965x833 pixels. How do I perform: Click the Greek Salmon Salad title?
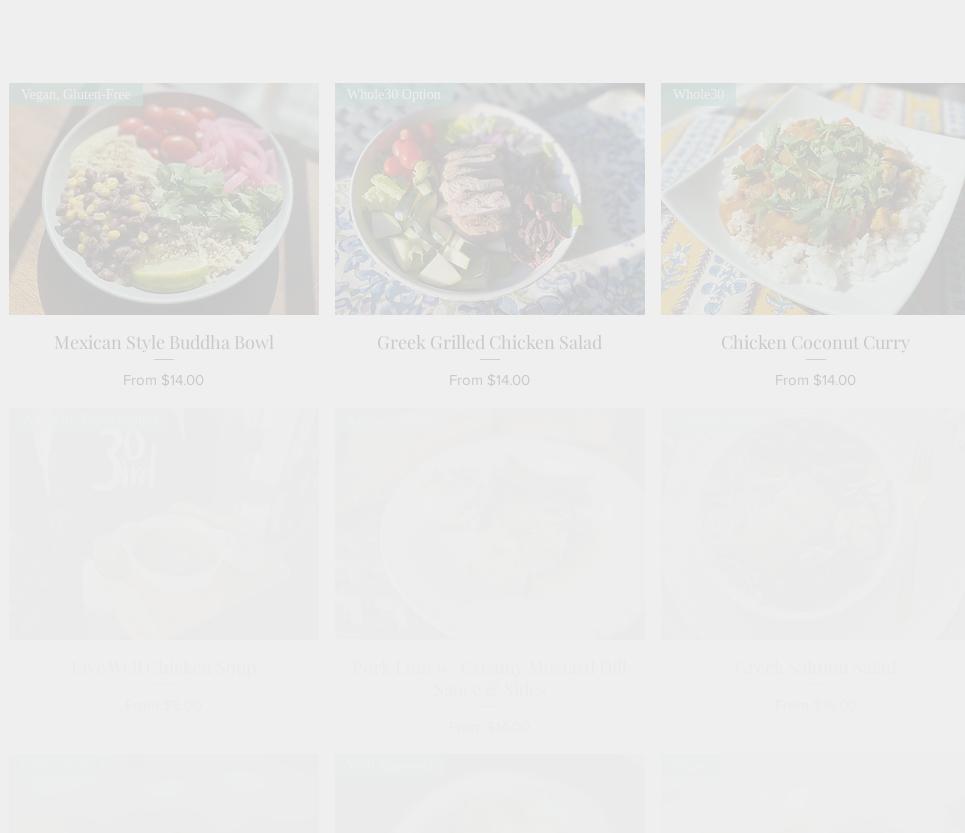click(815, 667)
